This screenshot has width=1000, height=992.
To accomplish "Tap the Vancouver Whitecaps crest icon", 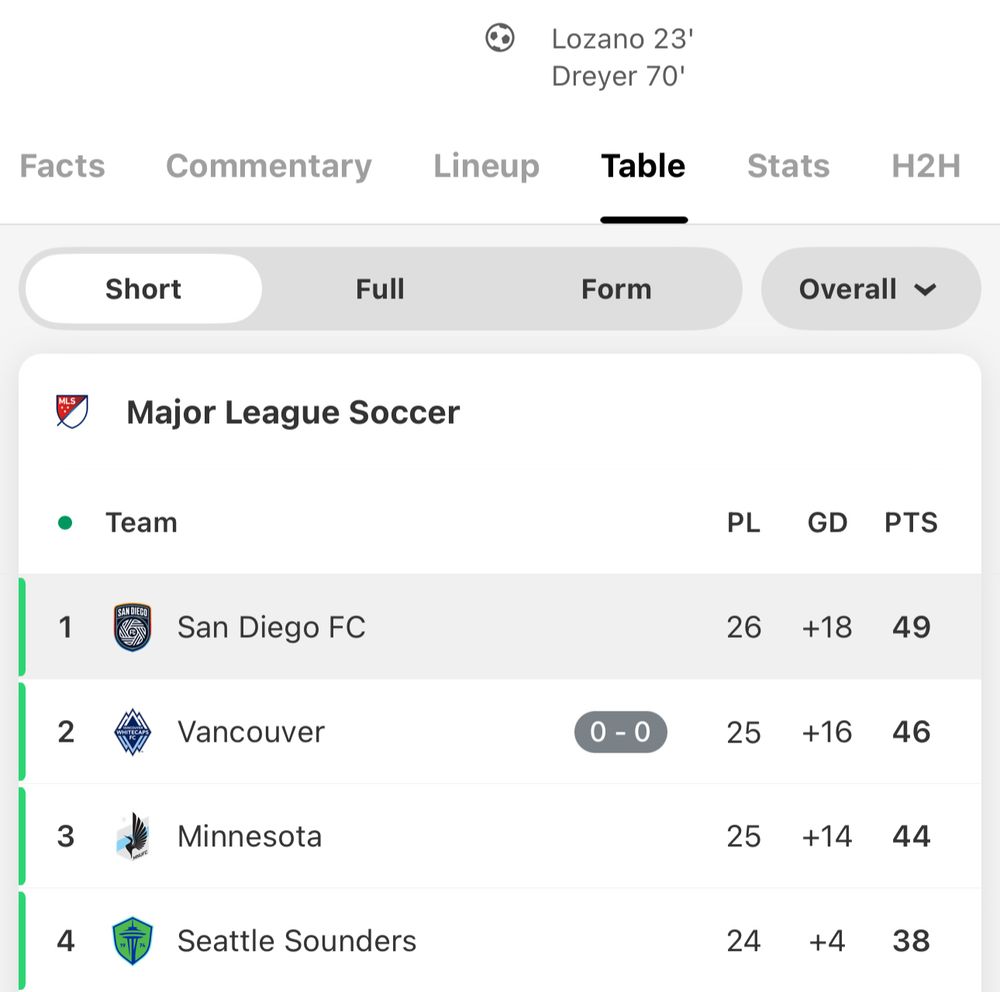I will [132, 732].
